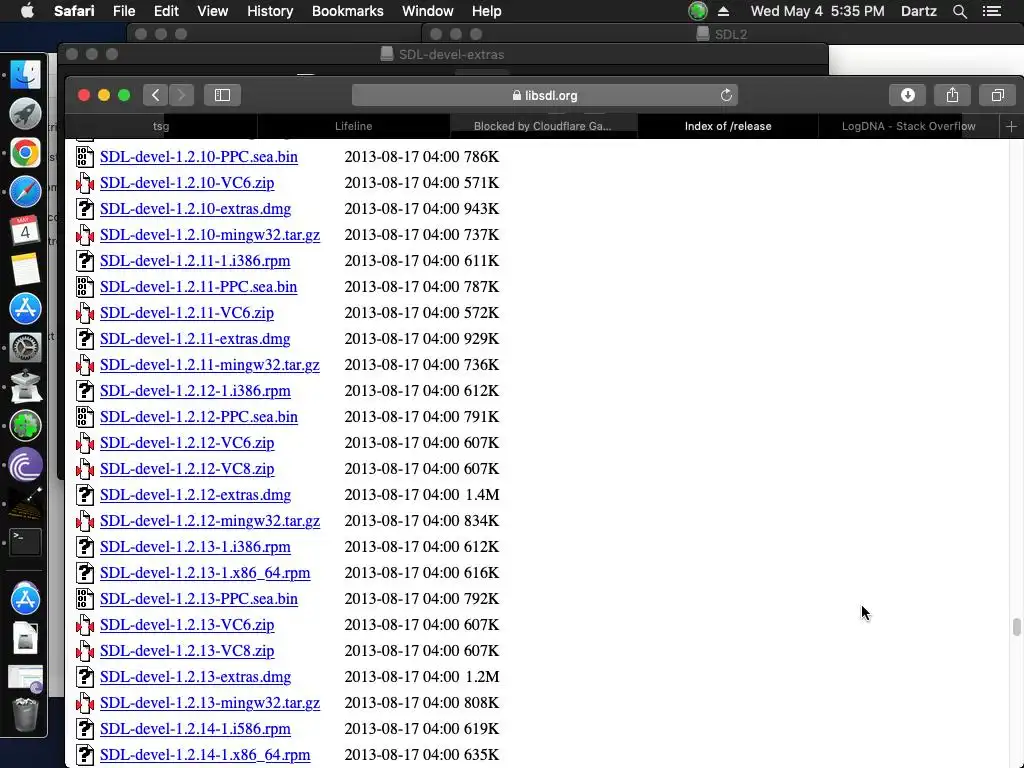
Task: Open SDL-devel-1.2.13-1.x86_64.rpm link
Action: (x=205, y=573)
